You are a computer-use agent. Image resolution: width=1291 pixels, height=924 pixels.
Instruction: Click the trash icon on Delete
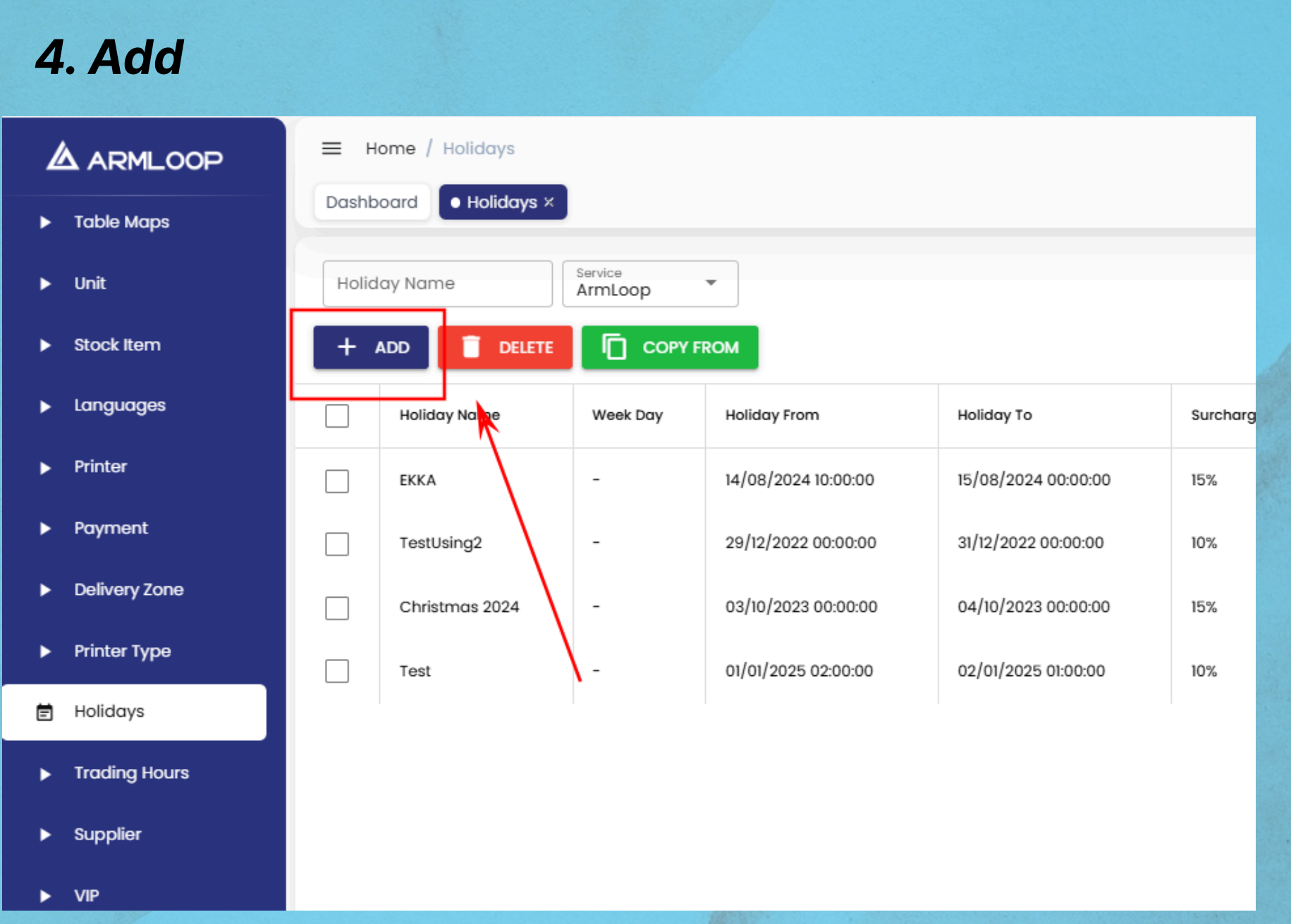(471, 347)
